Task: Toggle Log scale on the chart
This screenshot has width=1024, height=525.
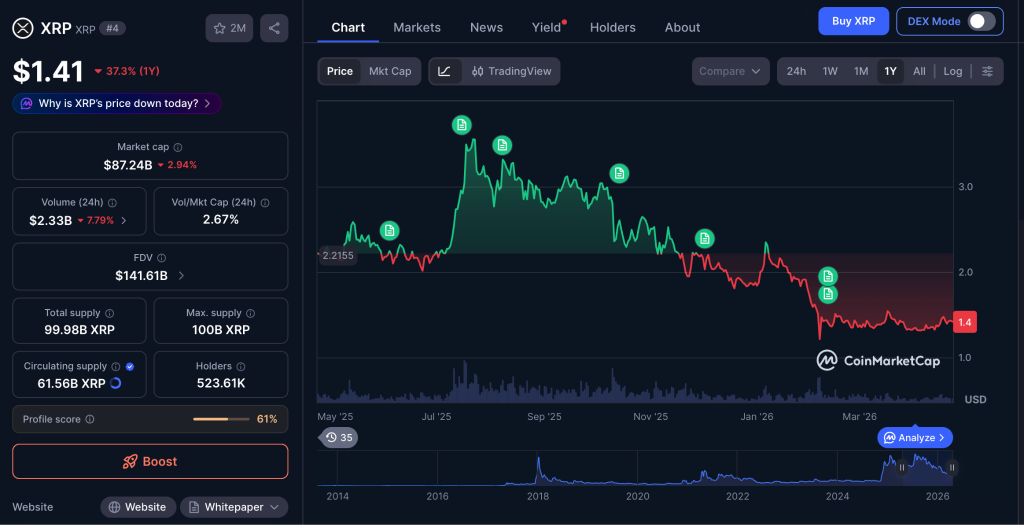Action: [952, 71]
